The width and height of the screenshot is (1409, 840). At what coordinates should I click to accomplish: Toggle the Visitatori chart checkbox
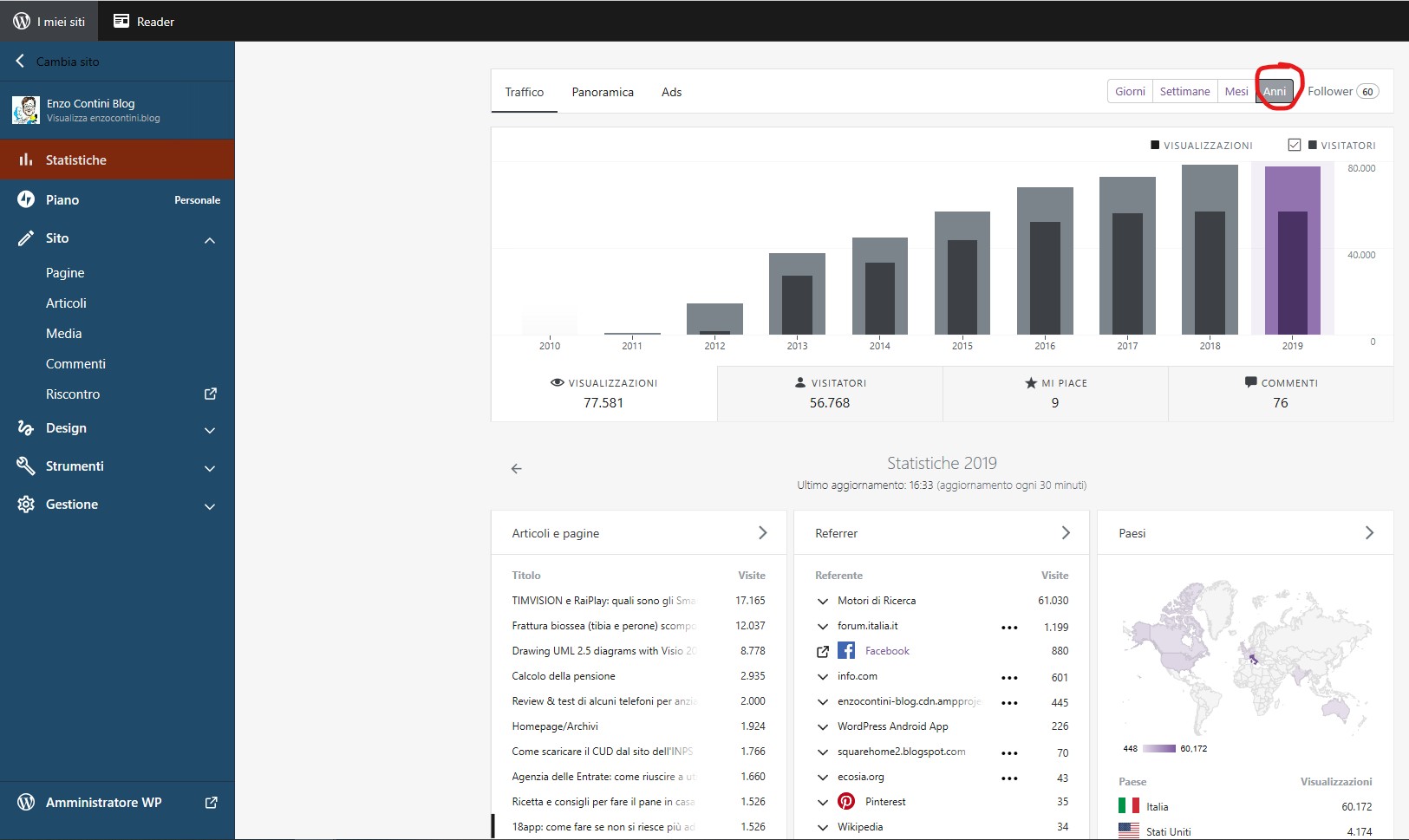(1294, 145)
